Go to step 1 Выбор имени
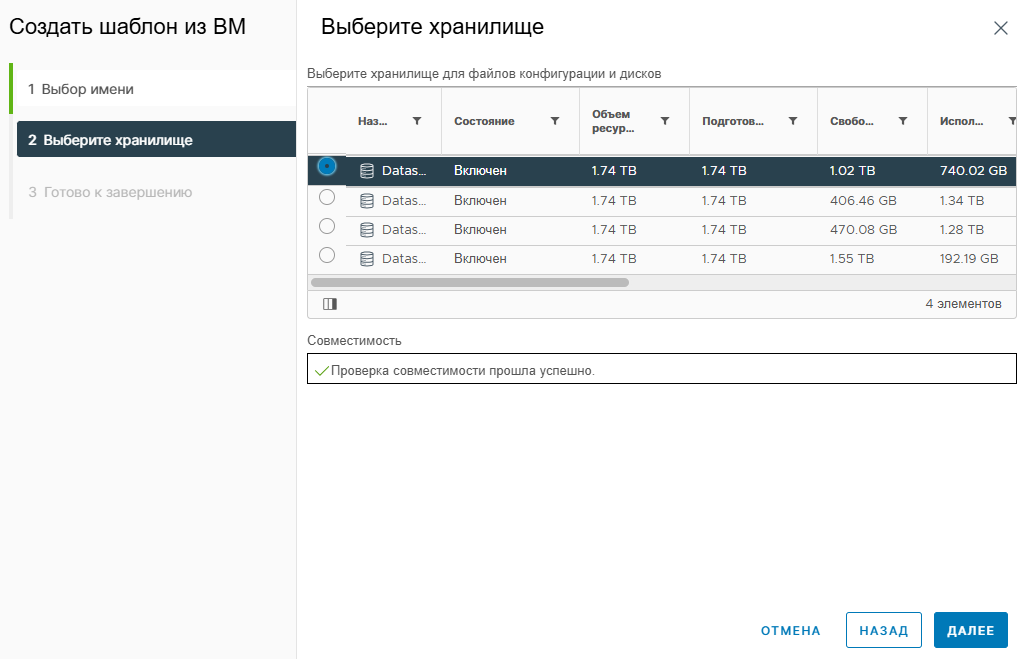The width and height of the screenshot is (1024, 659). pyautogui.click(x=155, y=89)
